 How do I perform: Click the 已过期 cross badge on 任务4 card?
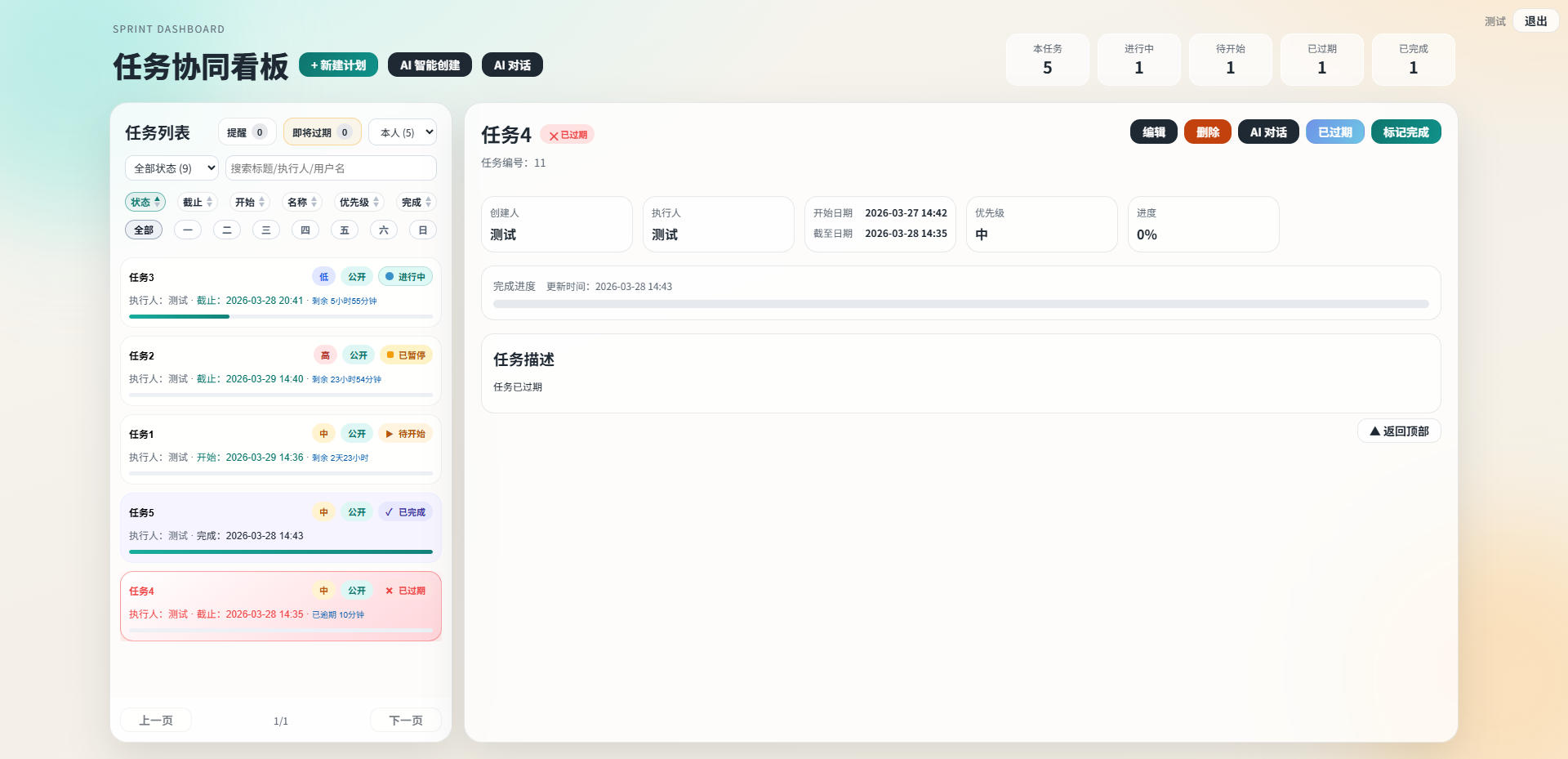(x=405, y=591)
